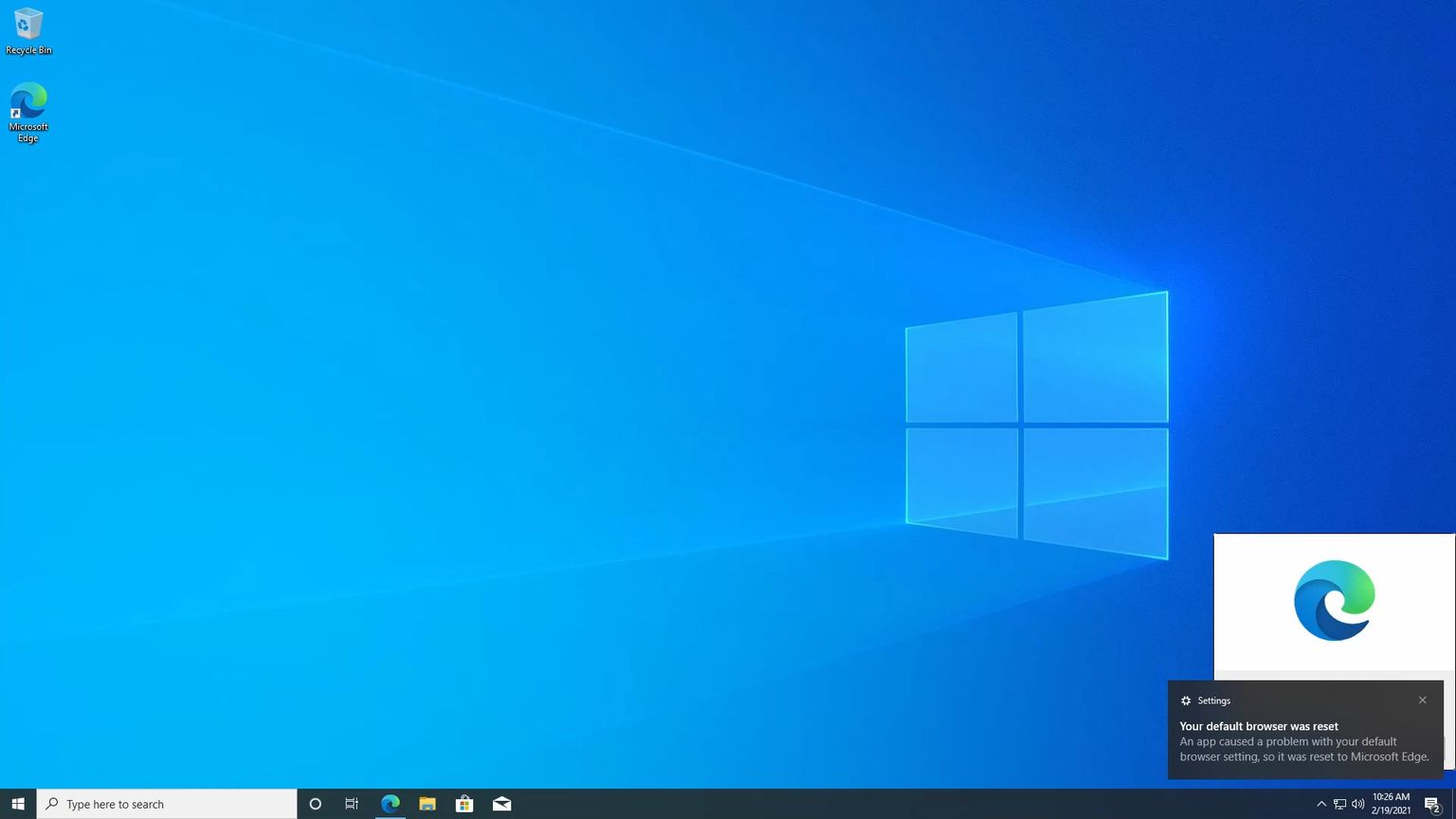Image resolution: width=1456 pixels, height=819 pixels.
Task: Open Task View on the taskbar
Action: tap(351, 803)
